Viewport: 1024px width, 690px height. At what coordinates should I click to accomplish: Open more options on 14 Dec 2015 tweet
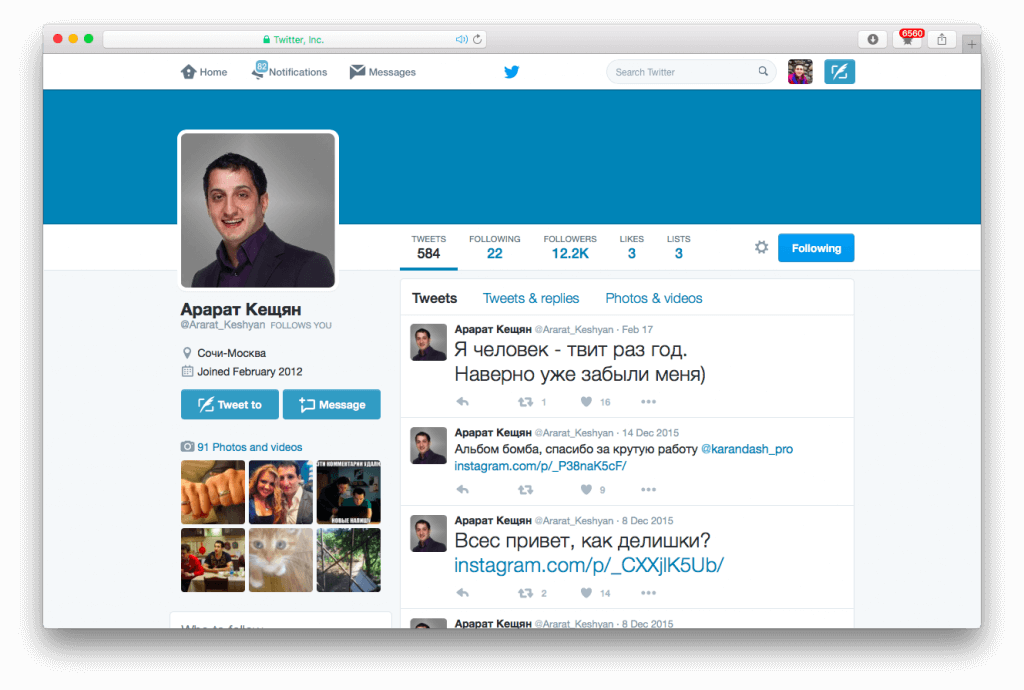(x=648, y=489)
